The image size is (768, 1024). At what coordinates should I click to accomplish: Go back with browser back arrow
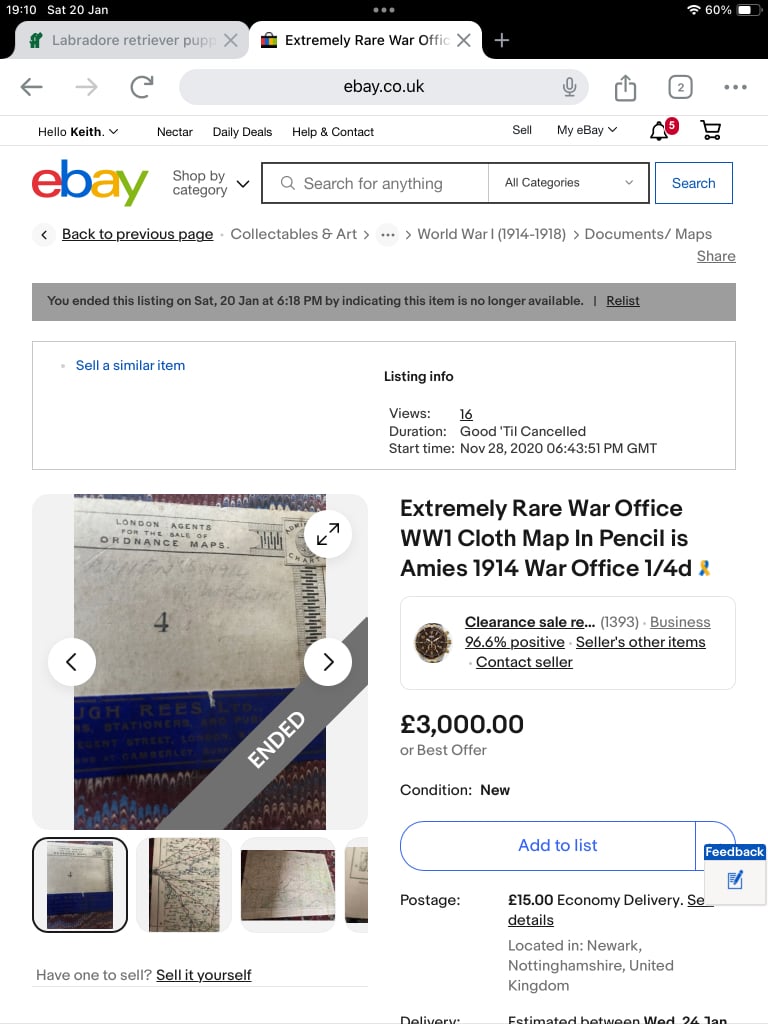pos(31,87)
